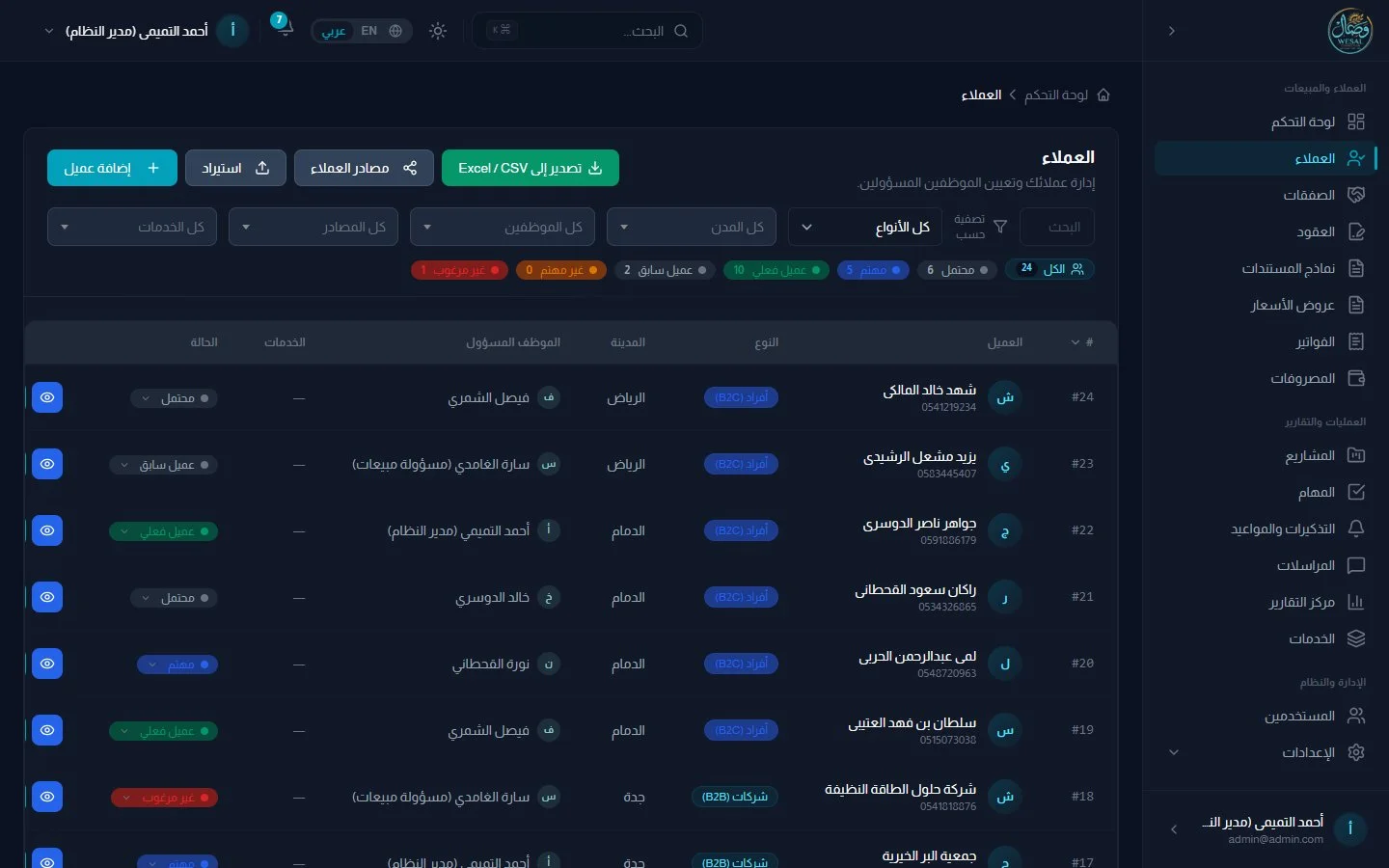1389x868 pixels.
Task: Open Invoices (الفواتير) in sidebar
Action: click(x=1266, y=341)
